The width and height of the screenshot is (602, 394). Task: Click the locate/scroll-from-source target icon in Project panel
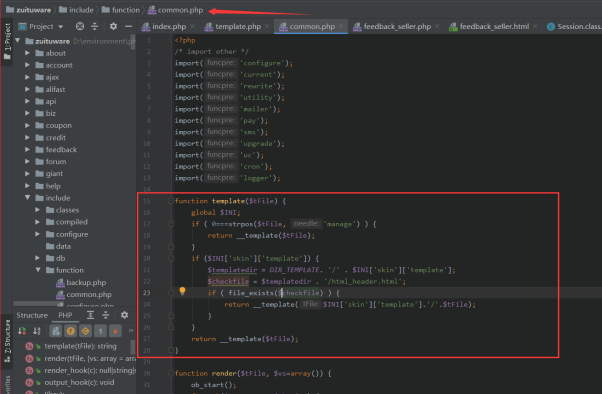coord(80,26)
